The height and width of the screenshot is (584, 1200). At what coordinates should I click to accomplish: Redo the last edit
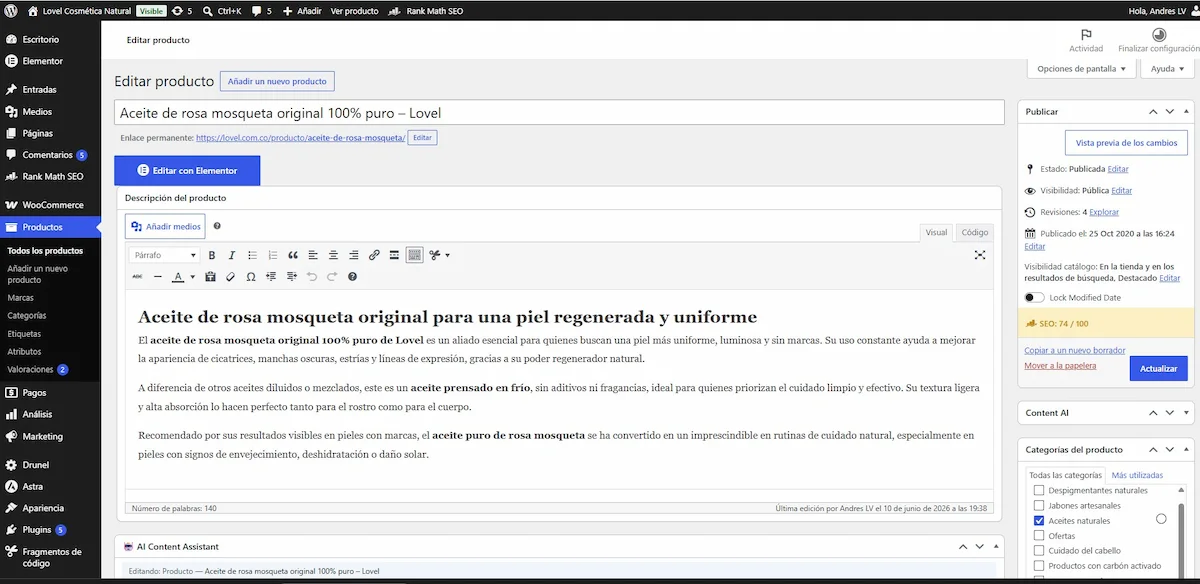pyautogui.click(x=332, y=276)
